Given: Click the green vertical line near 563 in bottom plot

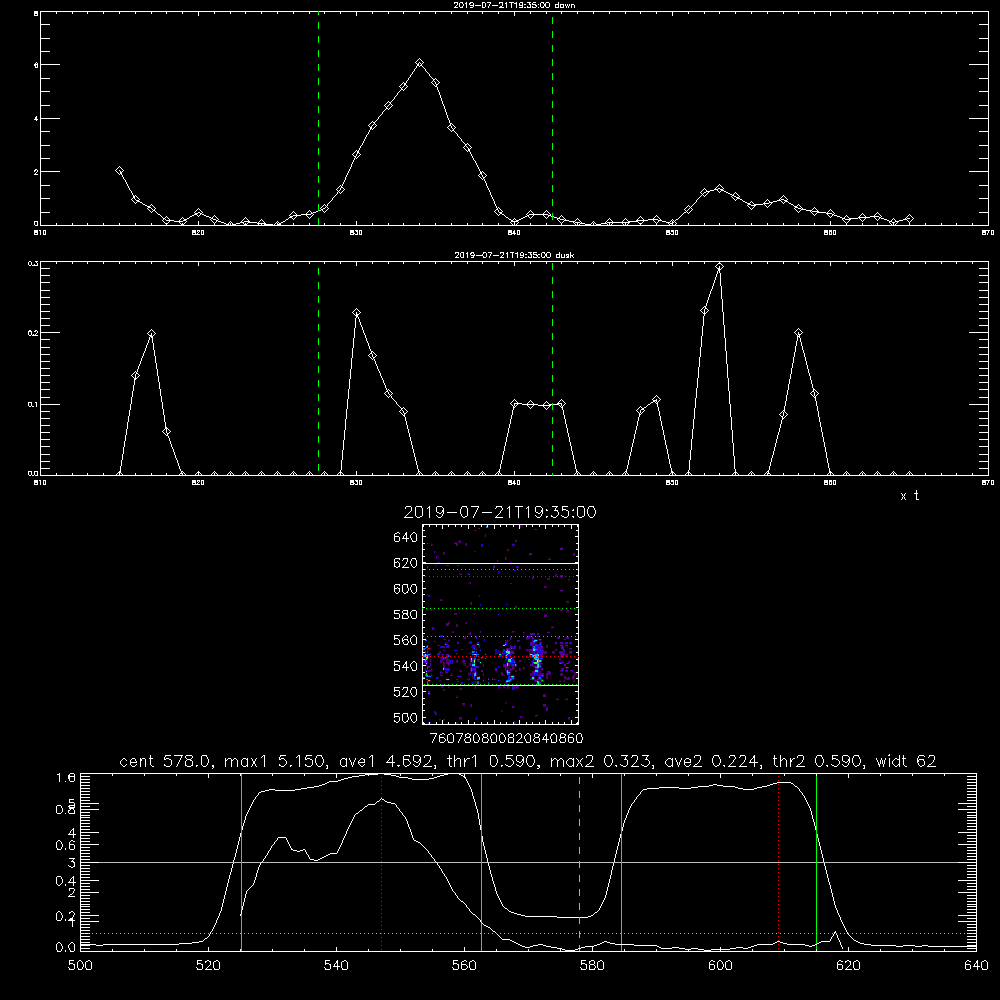Looking at the screenshot, I should coord(481,862).
